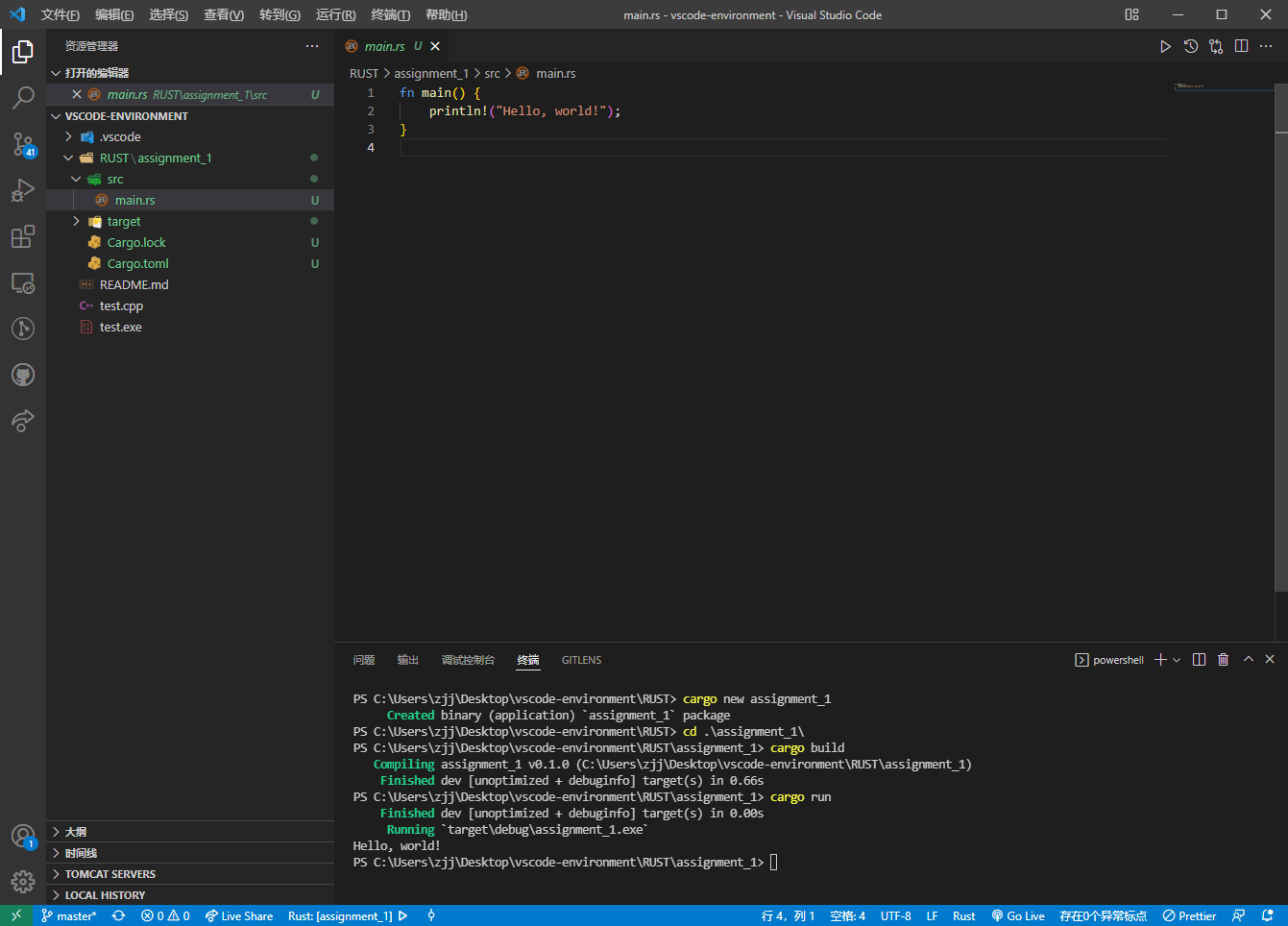Open the GitHub view in activity bar
This screenshot has width=1288, height=926.
pos(23,375)
